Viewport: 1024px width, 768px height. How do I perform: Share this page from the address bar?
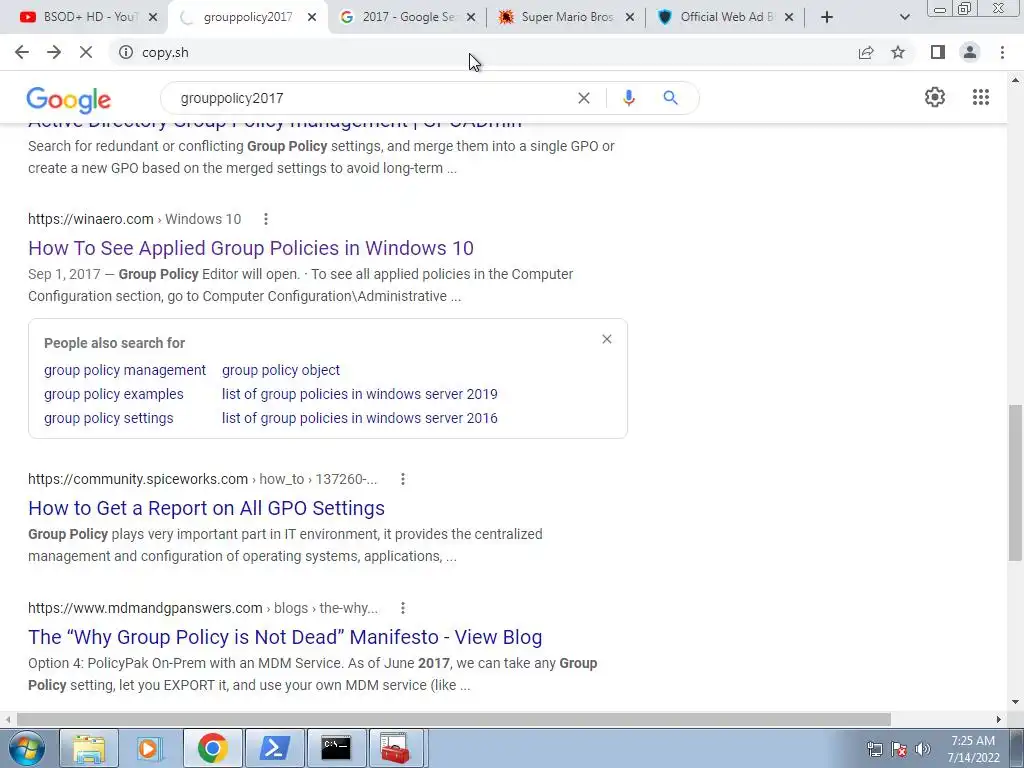click(x=866, y=52)
